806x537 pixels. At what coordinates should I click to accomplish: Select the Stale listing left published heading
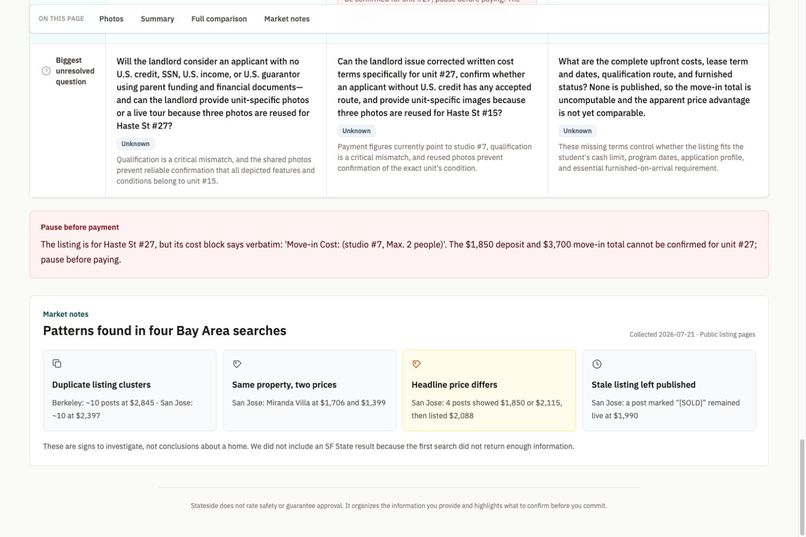tap(643, 384)
